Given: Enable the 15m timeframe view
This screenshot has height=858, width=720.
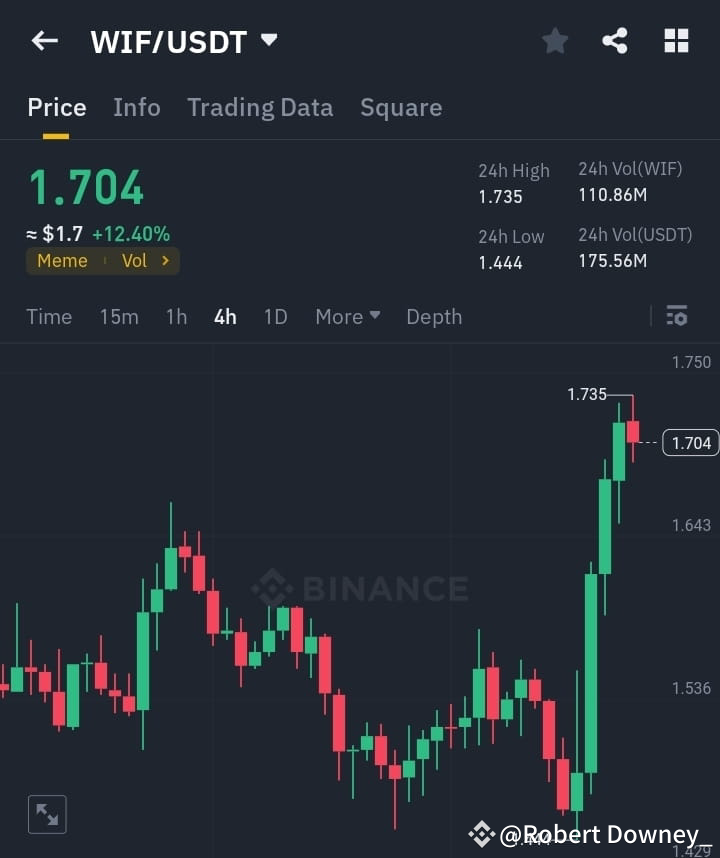Looking at the screenshot, I should [119, 316].
